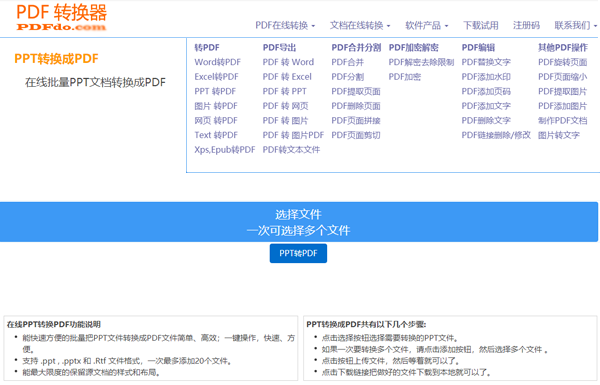Click the 转PDF column heading

tap(207, 47)
